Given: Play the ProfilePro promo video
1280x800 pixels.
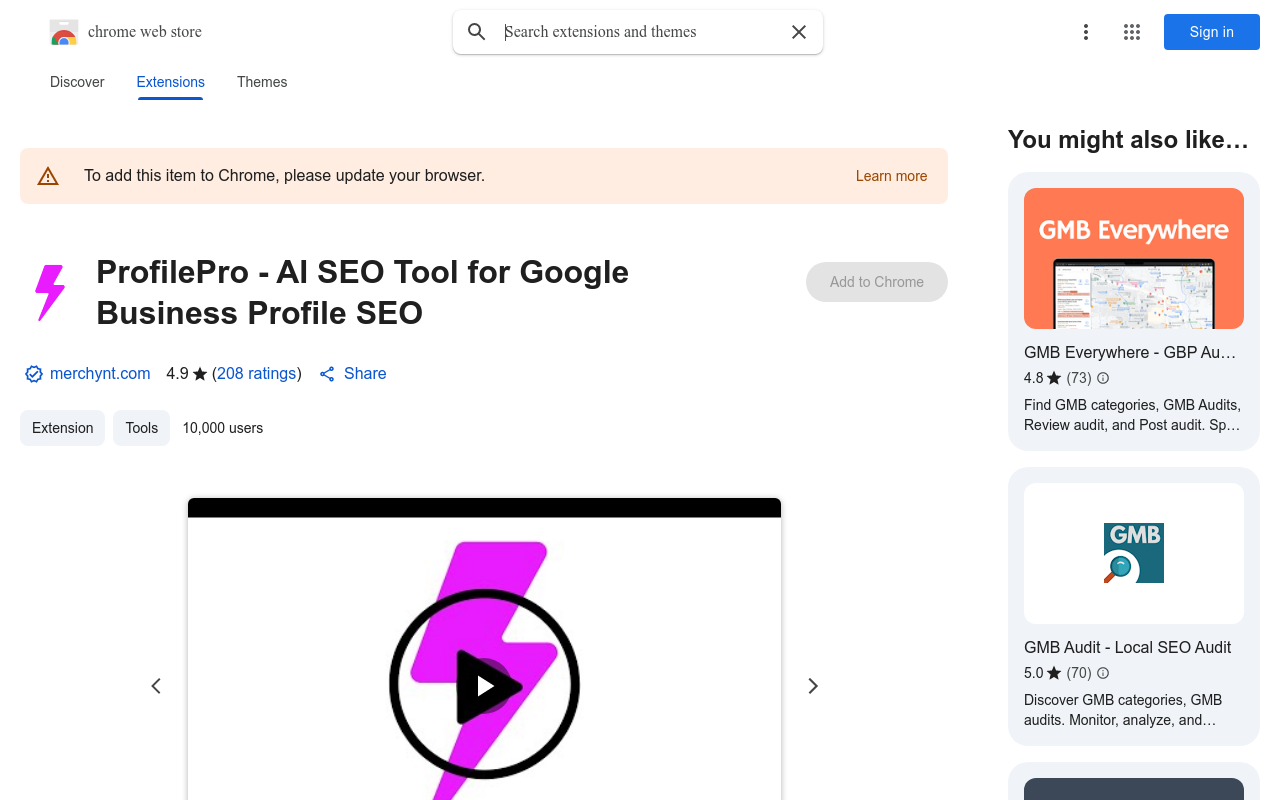Looking at the screenshot, I should pos(484,686).
